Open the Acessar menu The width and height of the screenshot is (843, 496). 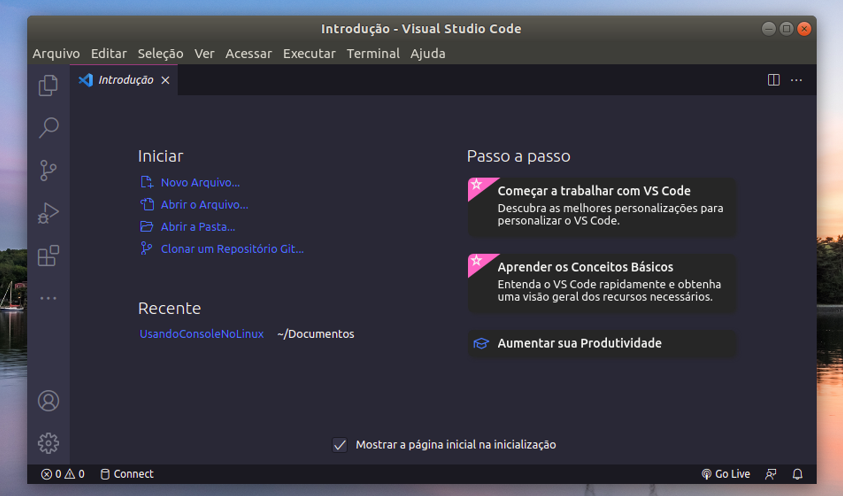pyautogui.click(x=248, y=54)
